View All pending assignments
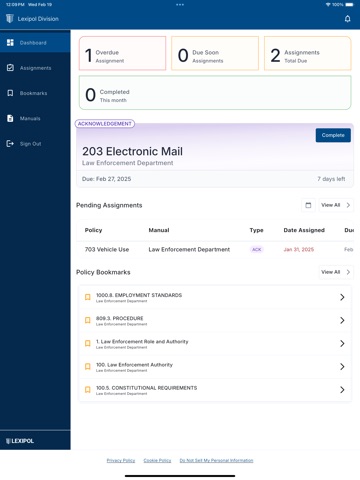 click(x=336, y=205)
